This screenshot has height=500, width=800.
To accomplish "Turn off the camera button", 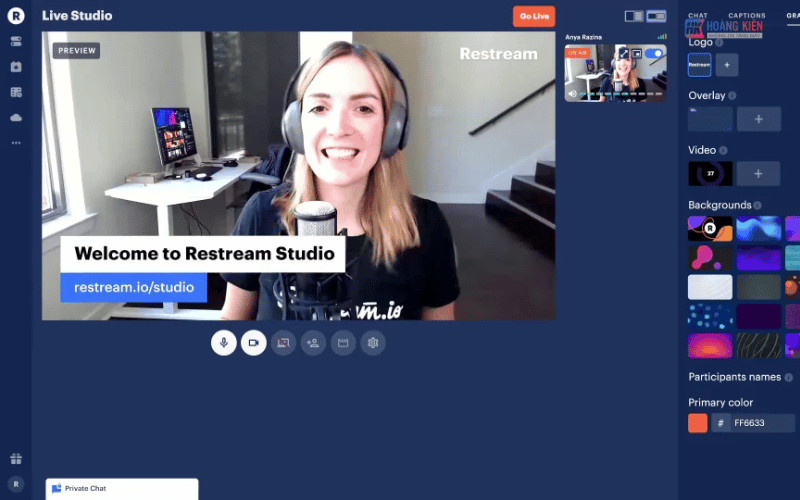I will click(x=254, y=343).
